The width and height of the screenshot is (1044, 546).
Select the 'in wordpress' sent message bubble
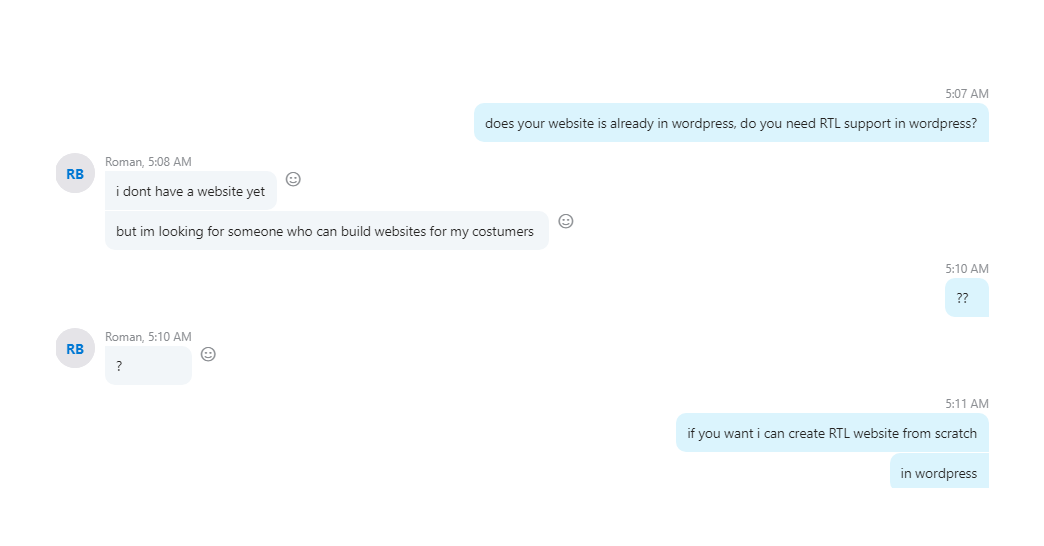tap(939, 471)
